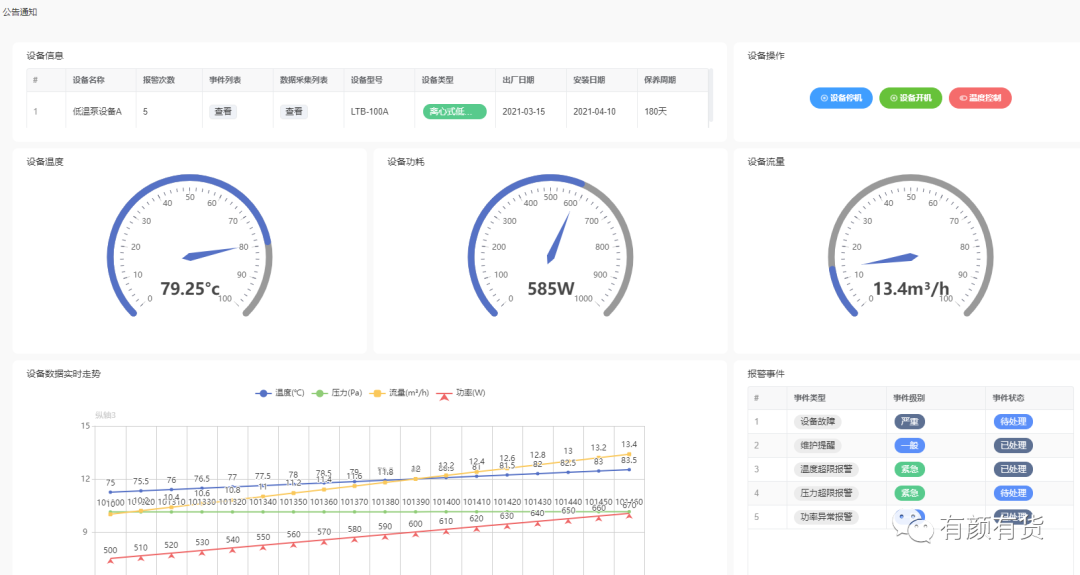
Task: Click the 待处理 status badge for 设备故障
Action: pos(1013,422)
